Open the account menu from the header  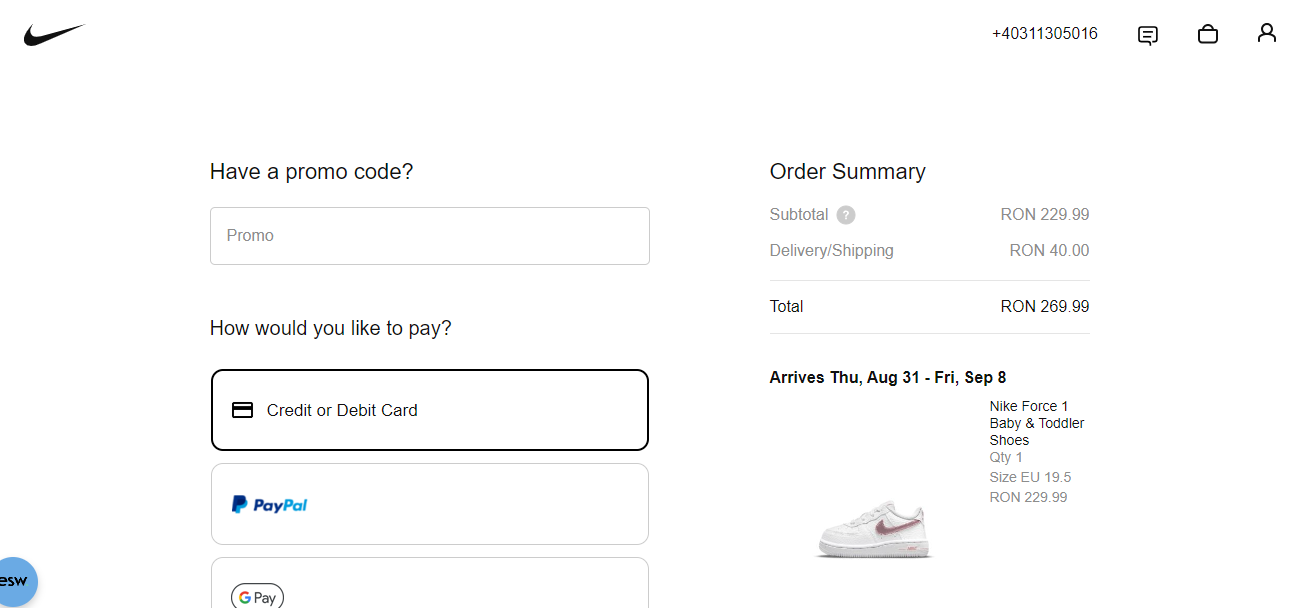coord(1266,33)
